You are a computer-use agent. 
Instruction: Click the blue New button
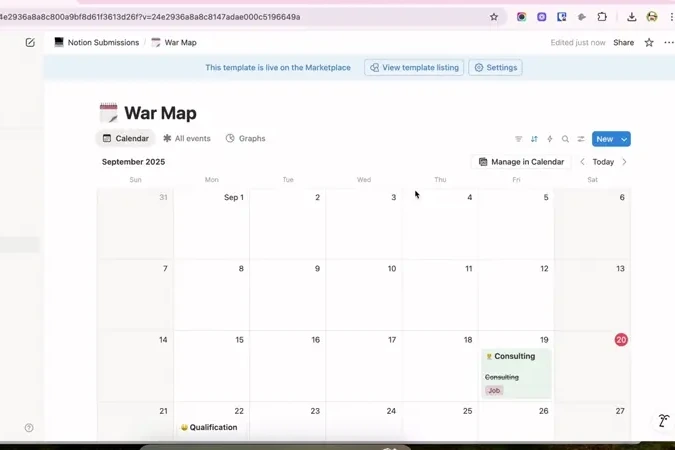point(605,139)
